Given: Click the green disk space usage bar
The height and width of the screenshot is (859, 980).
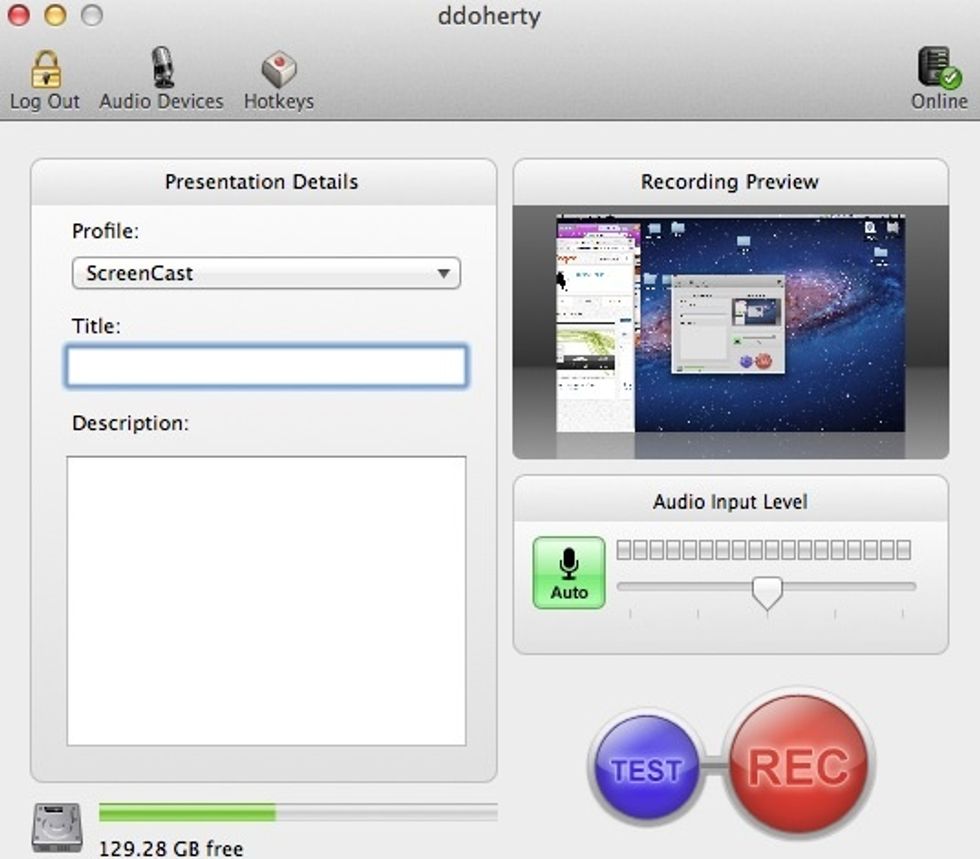Looking at the screenshot, I should point(187,812).
